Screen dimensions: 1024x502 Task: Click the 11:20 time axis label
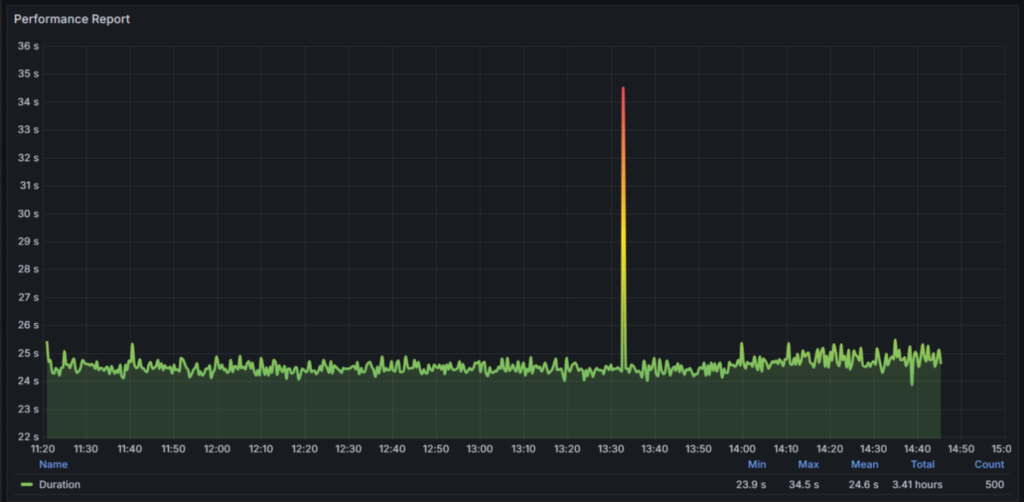46,449
